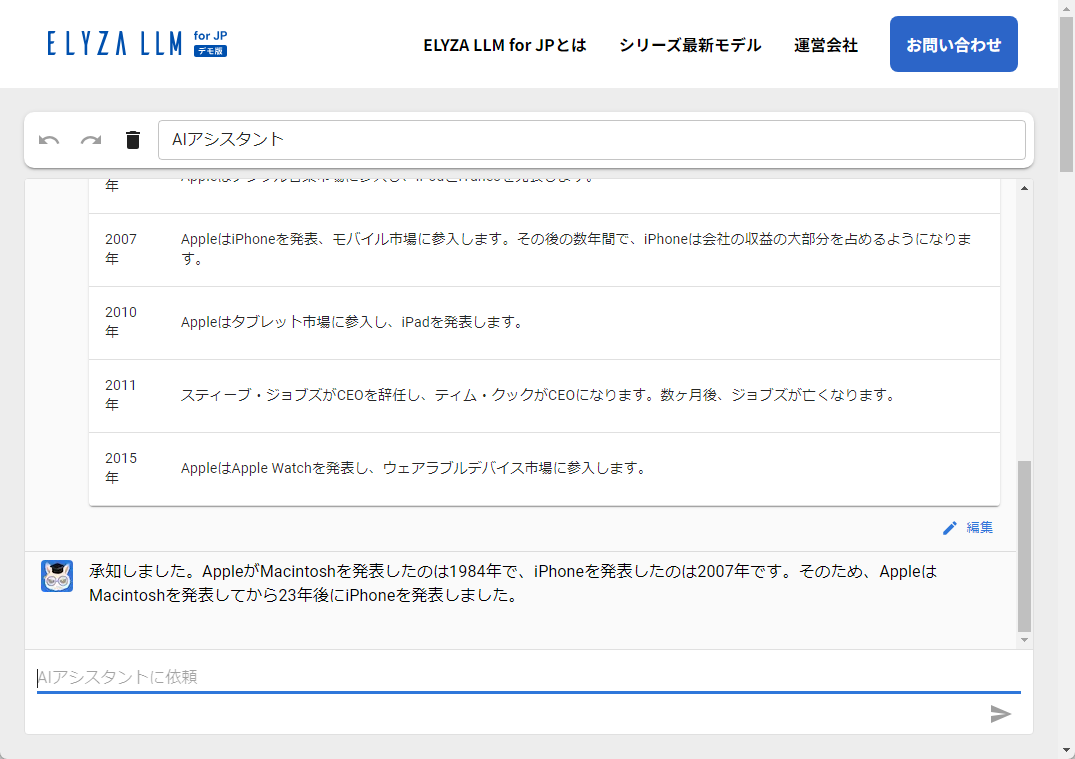Delete the conversation using the trash icon

(x=132, y=140)
